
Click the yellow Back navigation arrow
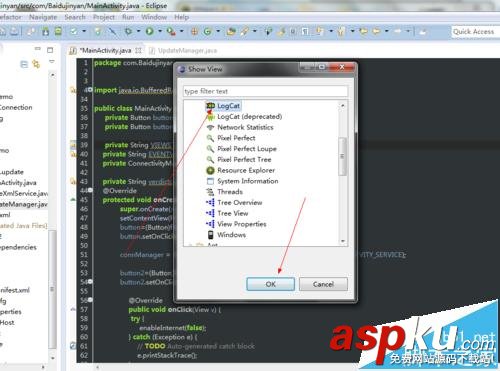[x=376, y=31]
